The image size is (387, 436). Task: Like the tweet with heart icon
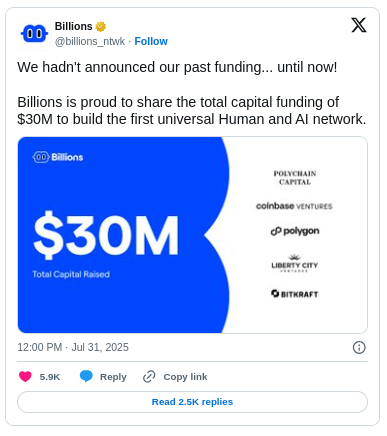25,377
